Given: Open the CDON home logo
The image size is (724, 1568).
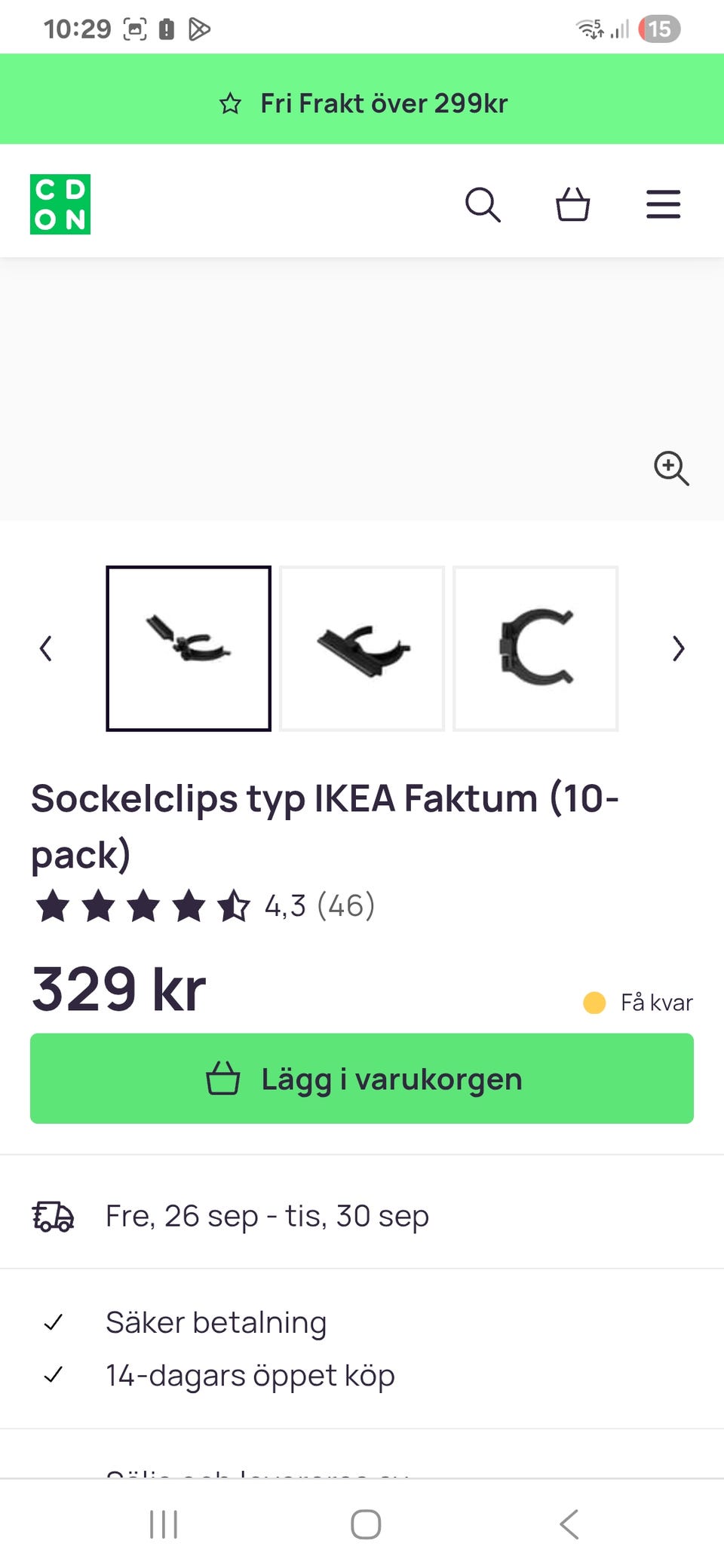Looking at the screenshot, I should (x=60, y=204).
